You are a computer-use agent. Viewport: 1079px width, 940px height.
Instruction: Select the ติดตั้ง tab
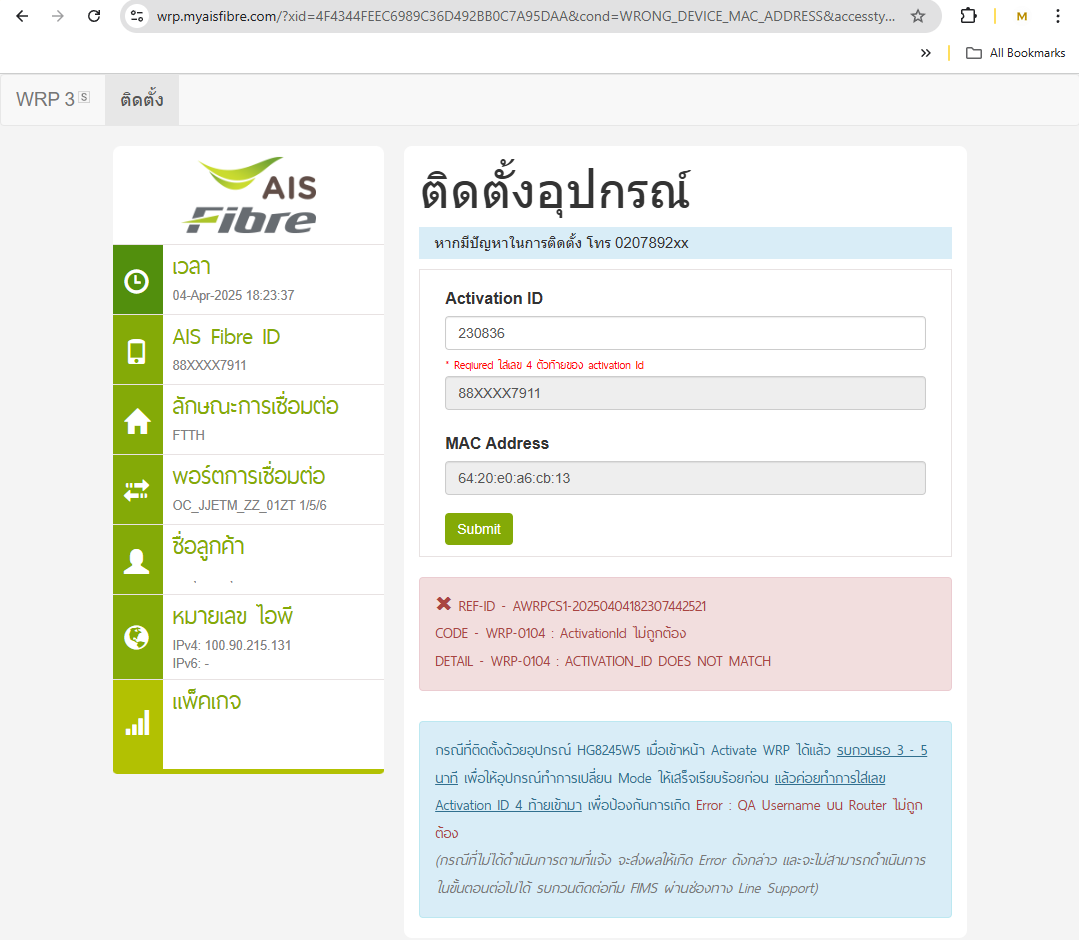tap(142, 100)
